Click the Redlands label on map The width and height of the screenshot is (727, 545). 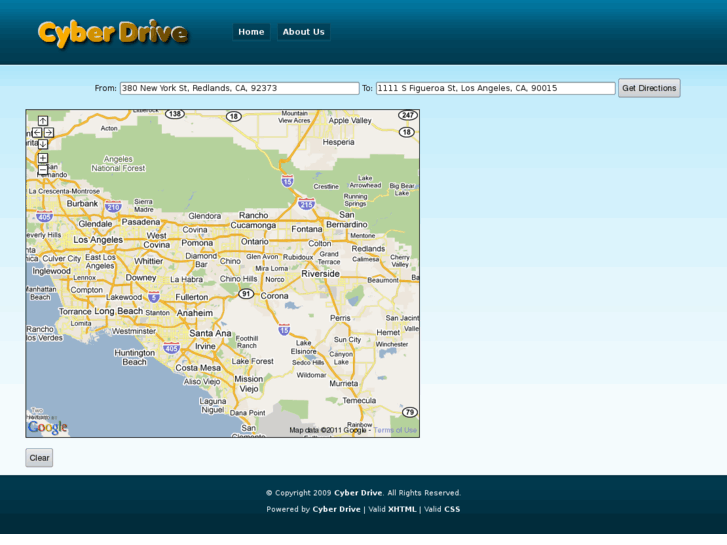click(x=368, y=249)
